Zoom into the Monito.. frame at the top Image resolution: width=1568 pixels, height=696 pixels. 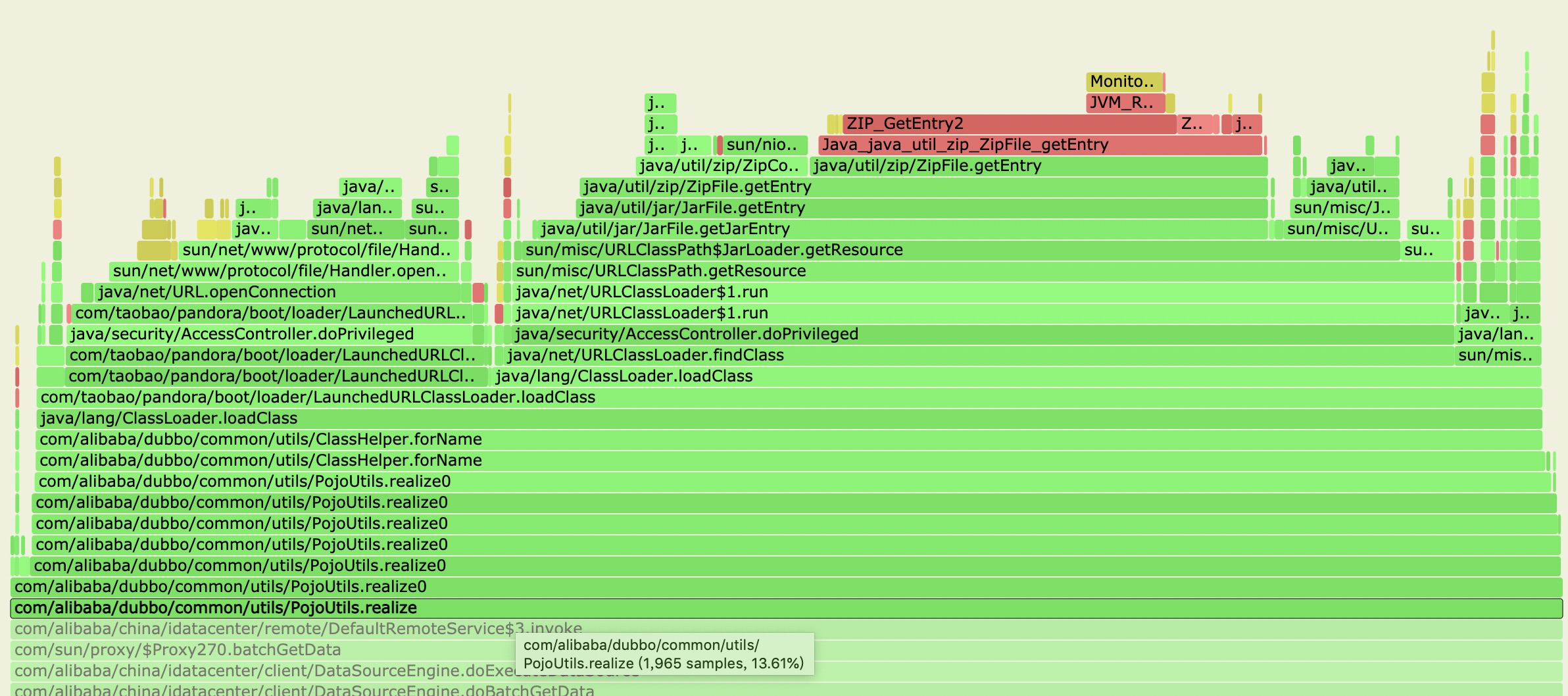(1123, 82)
